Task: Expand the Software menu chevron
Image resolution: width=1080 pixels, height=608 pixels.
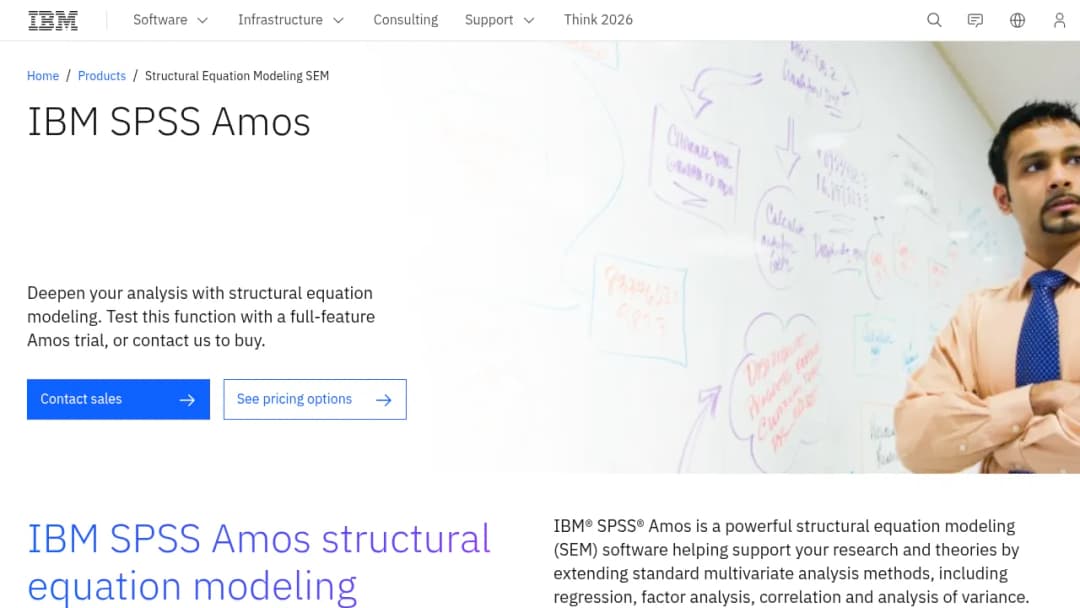Action: point(202,21)
